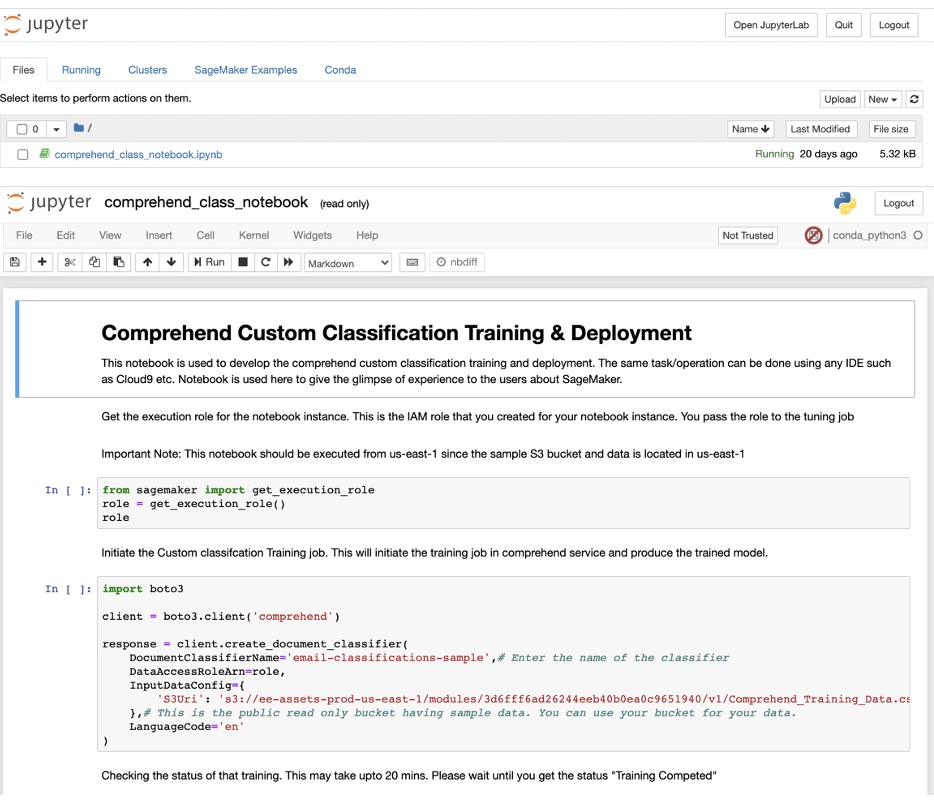934x804 pixels.
Task: Open comprehend_class_notebook.ipynb link
Action: (138, 155)
